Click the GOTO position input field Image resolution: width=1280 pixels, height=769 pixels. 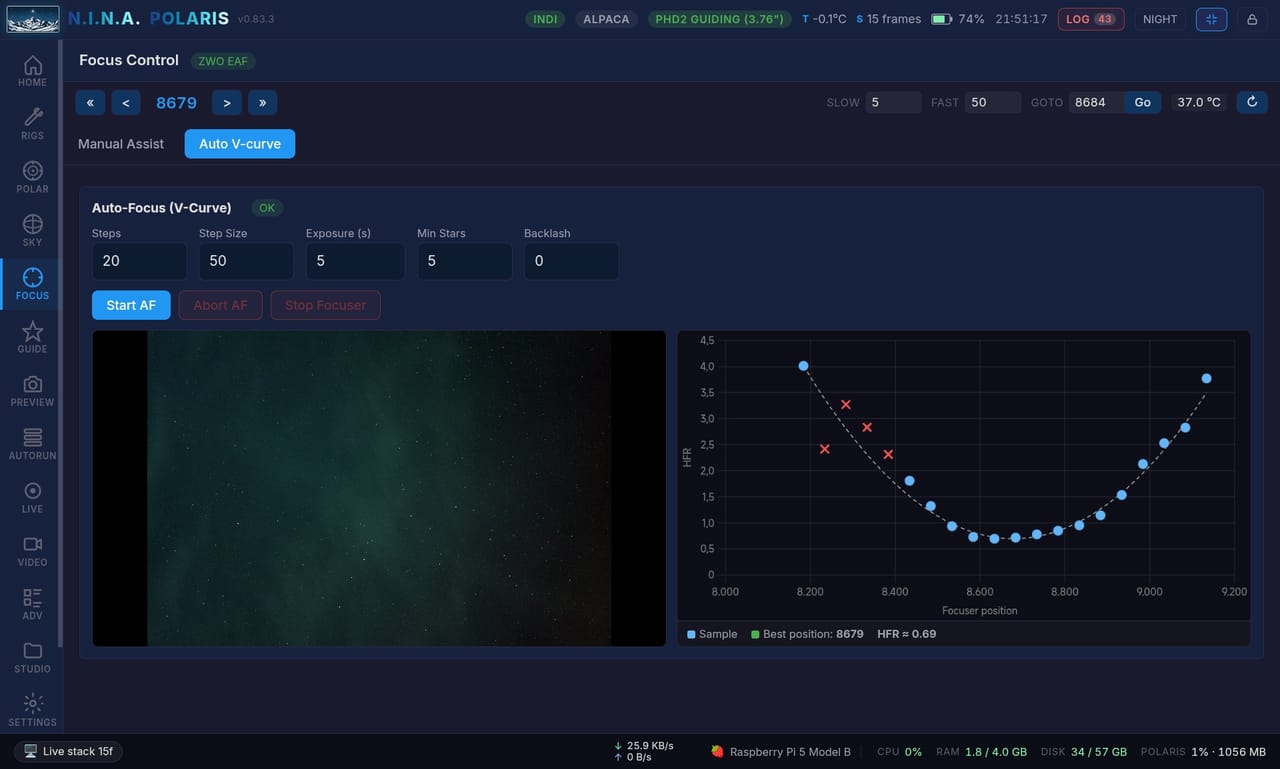pyautogui.click(x=1097, y=102)
